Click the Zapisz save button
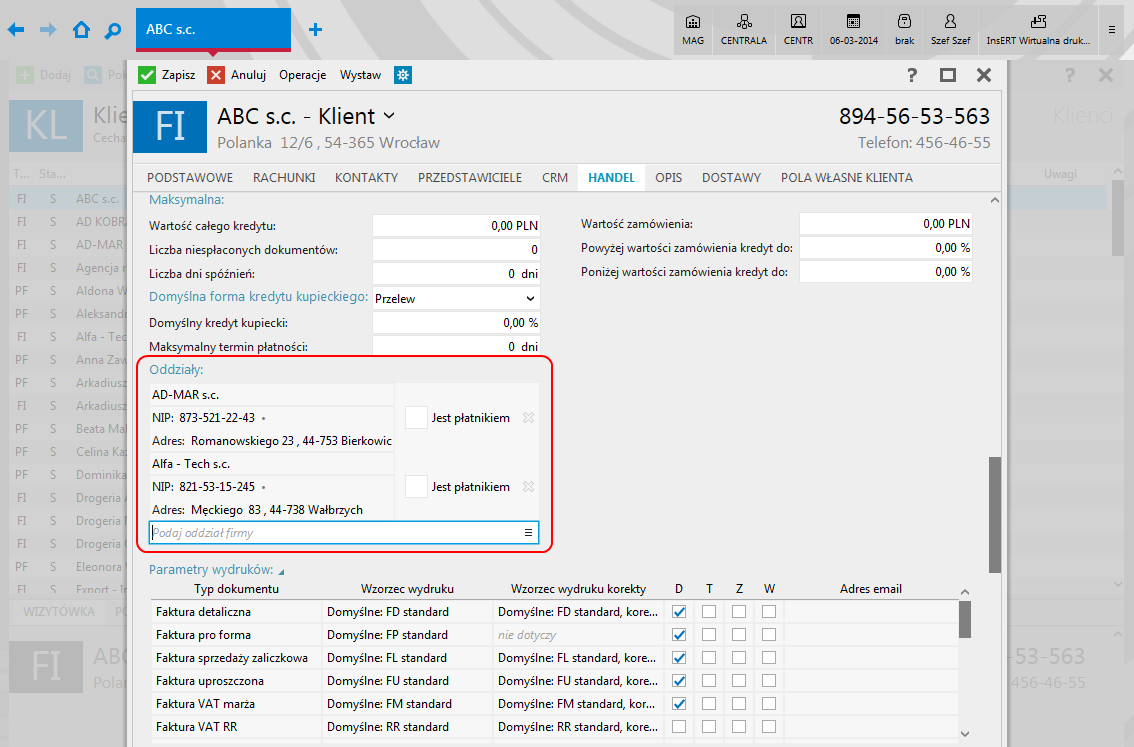Image resolution: width=1134 pixels, height=747 pixels. pos(167,75)
